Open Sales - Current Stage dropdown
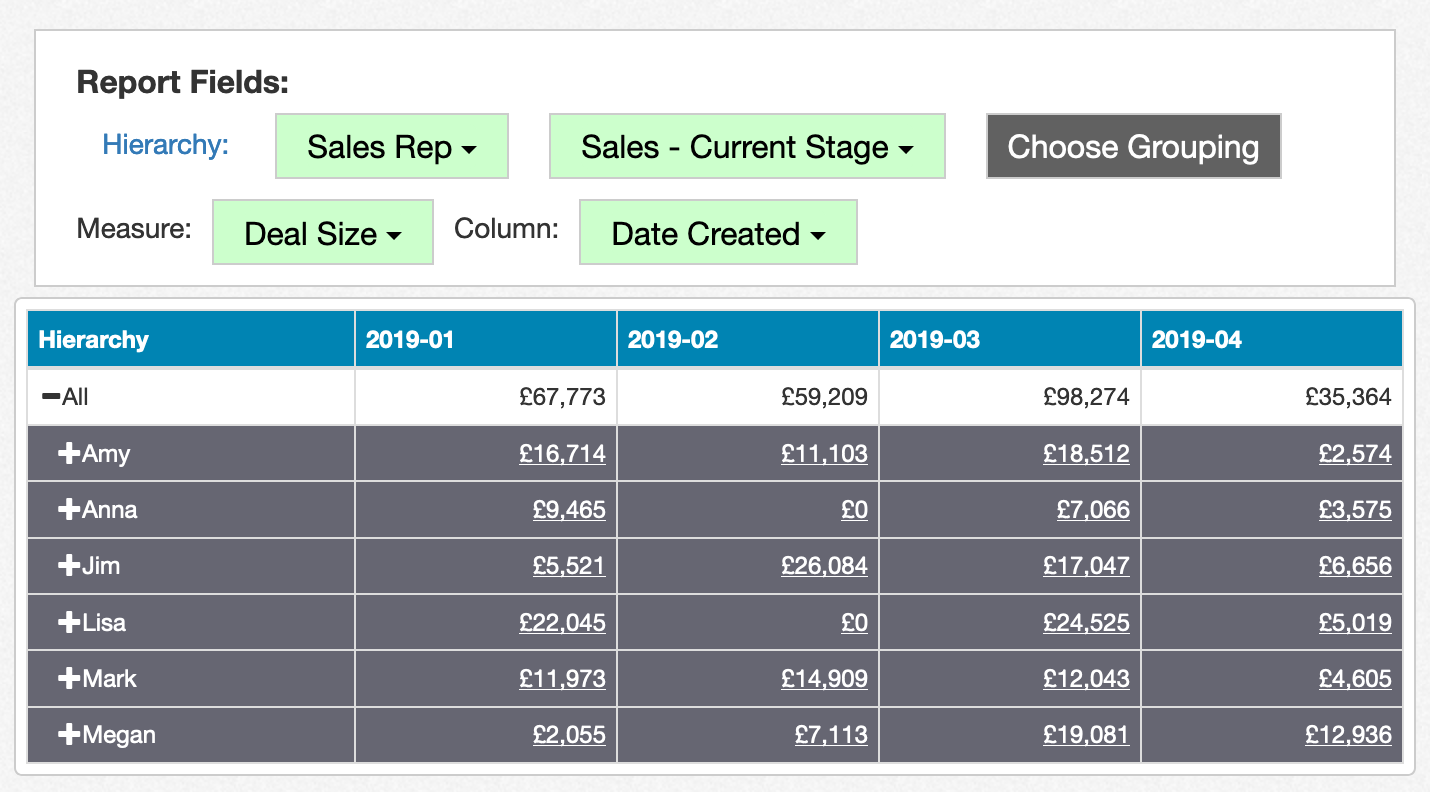The image size is (1430, 792). click(746, 147)
